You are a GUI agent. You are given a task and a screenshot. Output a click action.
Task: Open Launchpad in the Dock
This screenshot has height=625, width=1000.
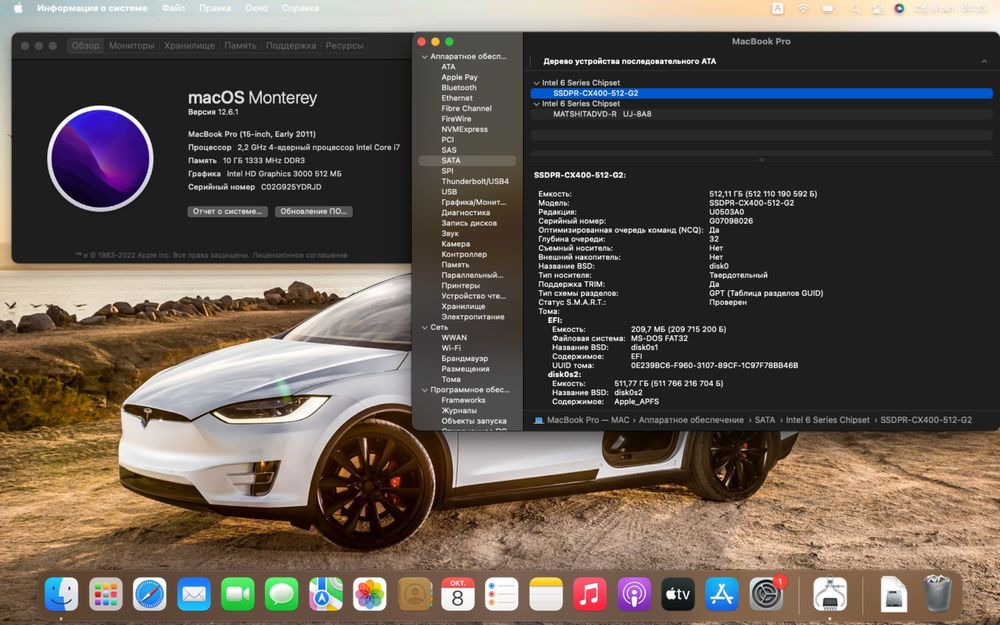point(106,594)
